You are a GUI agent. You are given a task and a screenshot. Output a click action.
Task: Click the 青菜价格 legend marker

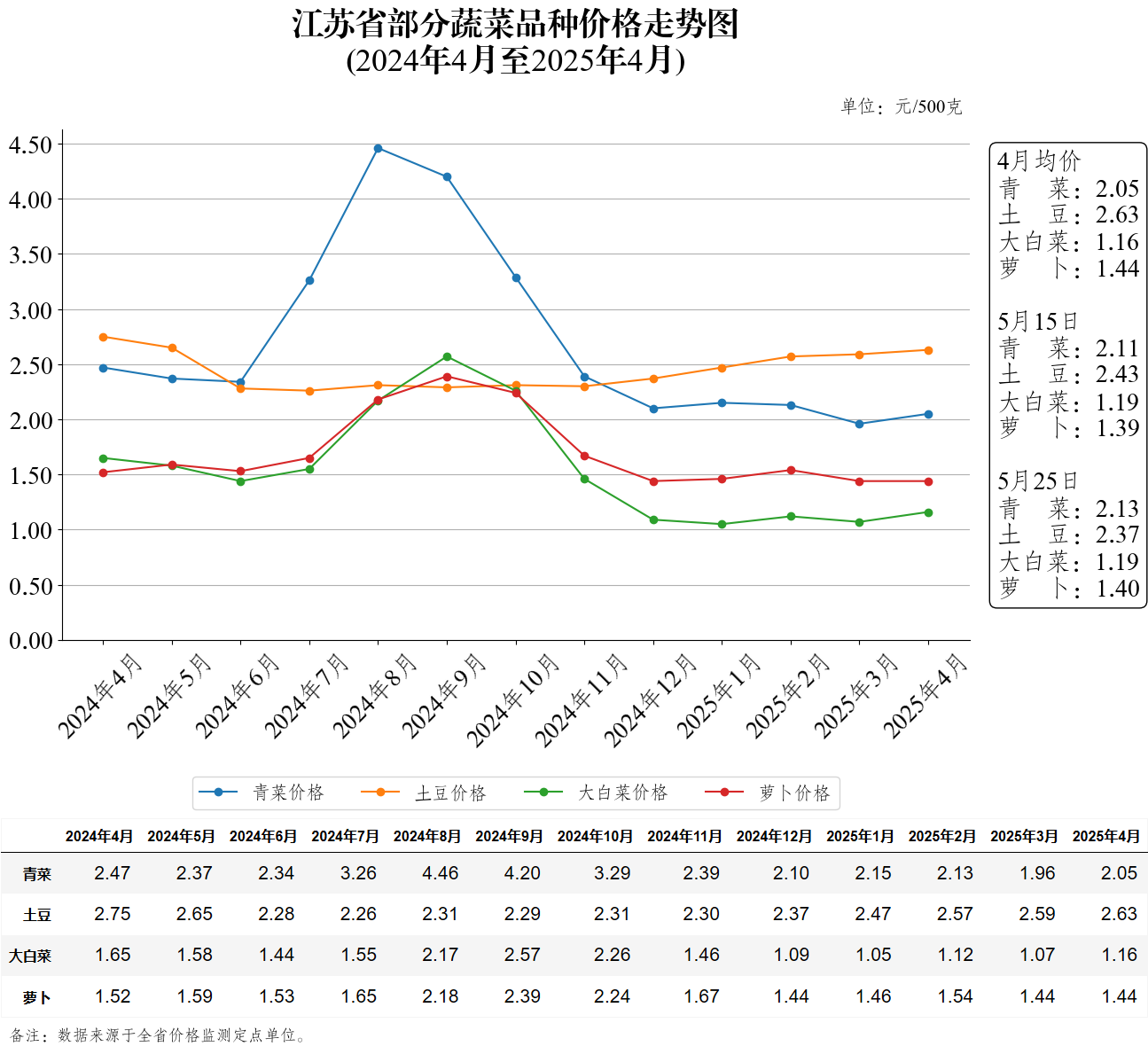pyautogui.click(x=218, y=793)
